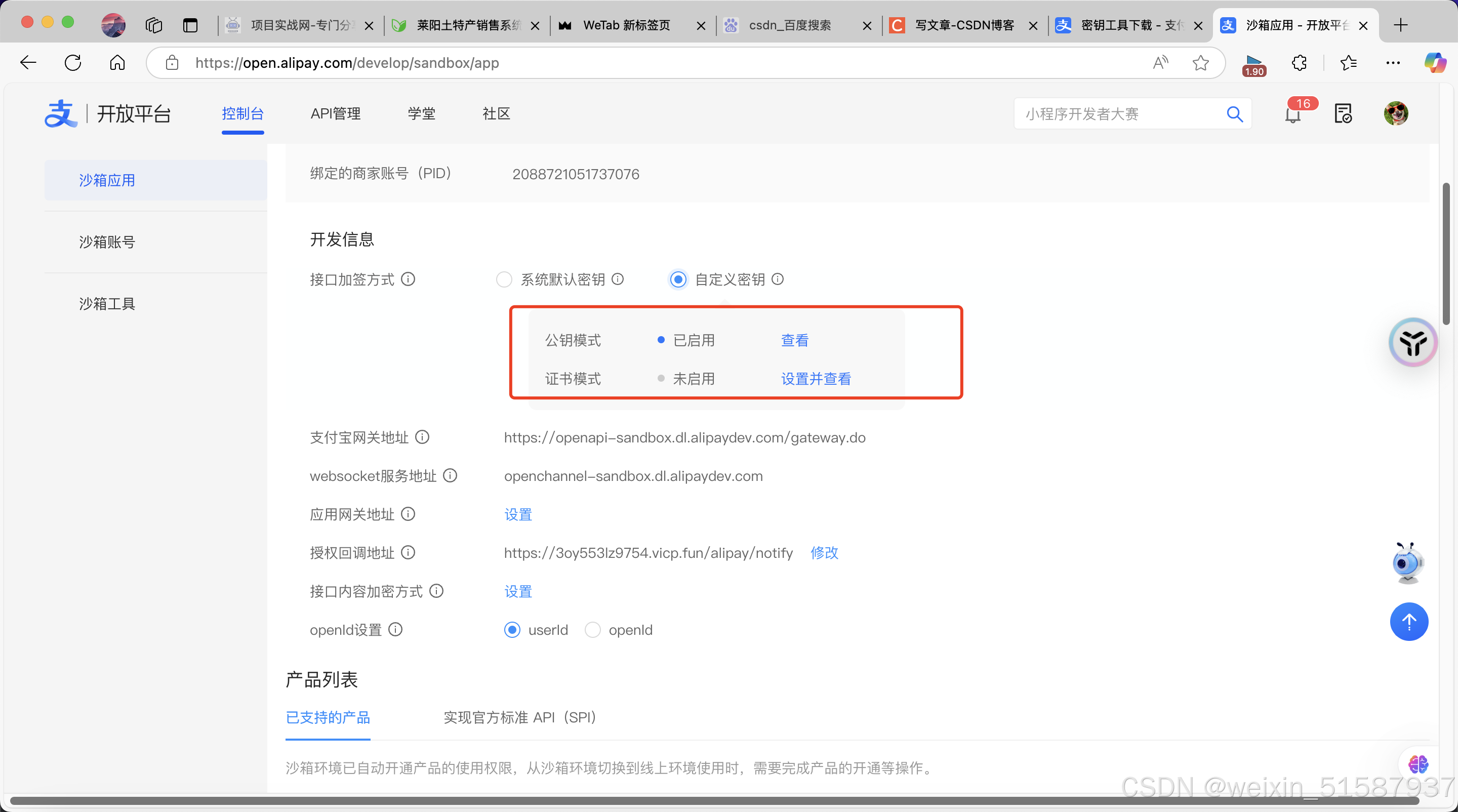
Task: Click the feedback icon beside notifications
Action: click(x=1344, y=113)
